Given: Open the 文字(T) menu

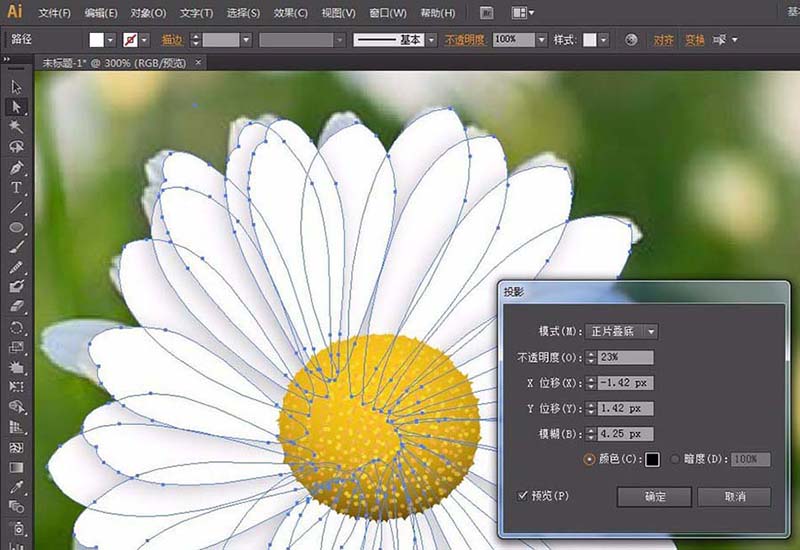Looking at the screenshot, I should coord(196,13).
